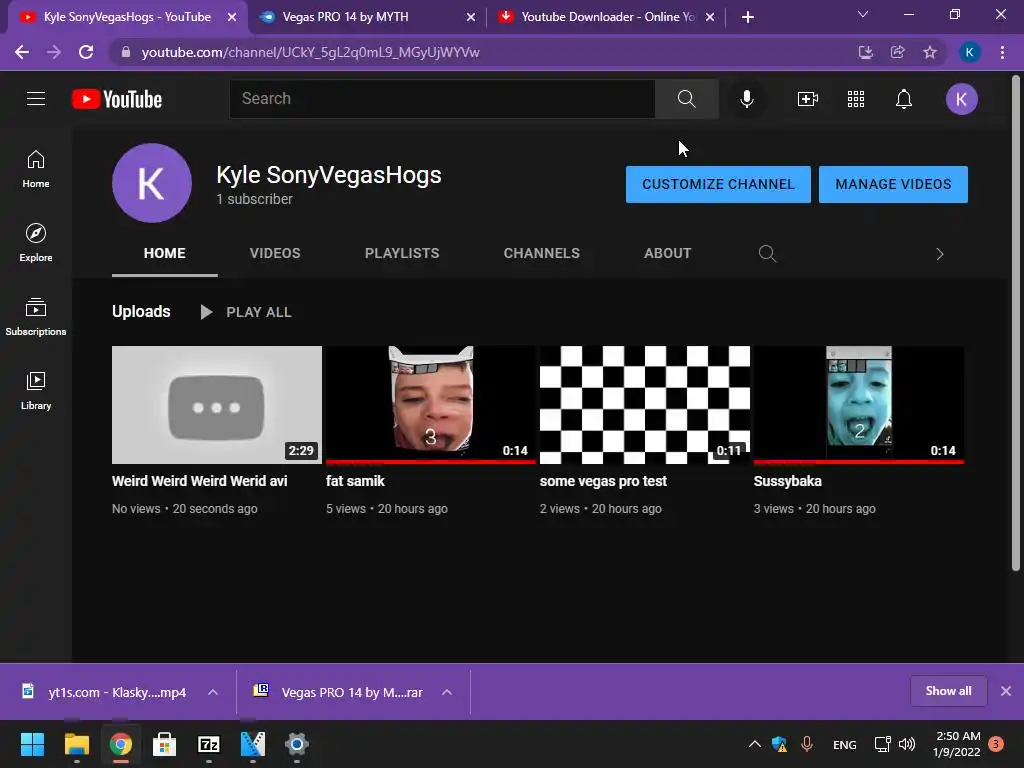This screenshot has width=1024, height=768.
Task: Open the YouTube hamburger guide menu
Action: [x=36, y=99]
